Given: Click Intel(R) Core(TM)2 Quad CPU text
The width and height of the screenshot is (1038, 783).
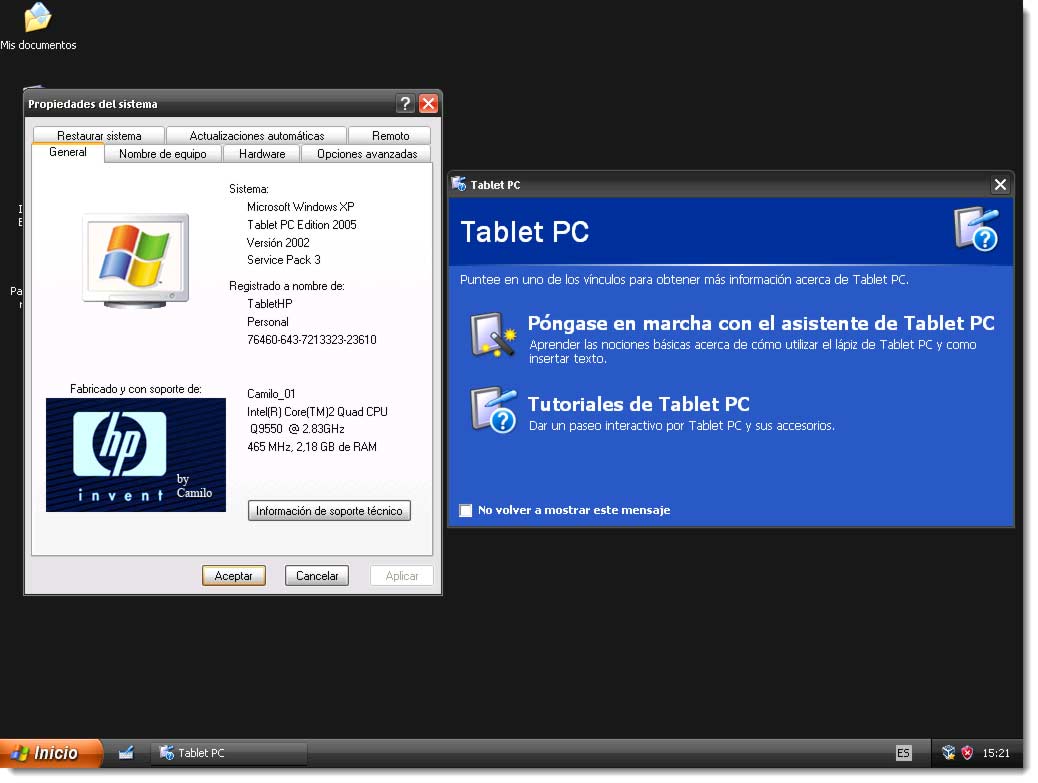Looking at the screenshot, I should click(x=317, y=412).
